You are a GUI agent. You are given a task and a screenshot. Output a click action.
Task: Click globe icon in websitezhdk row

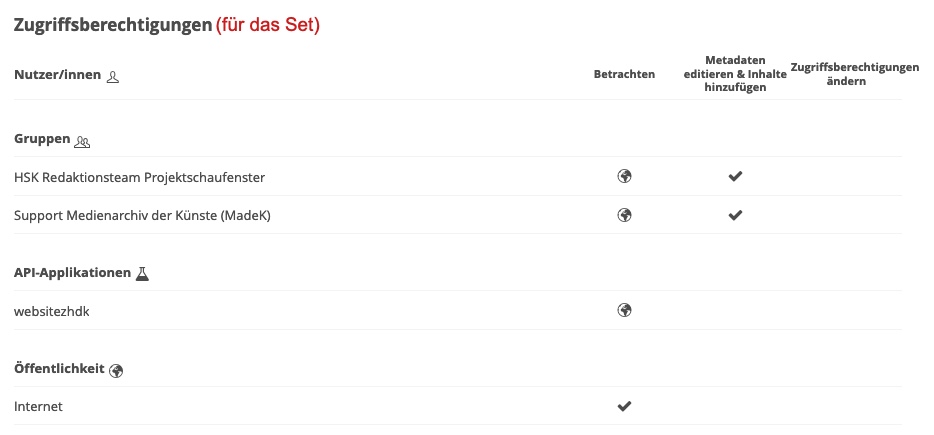[625, 311]
